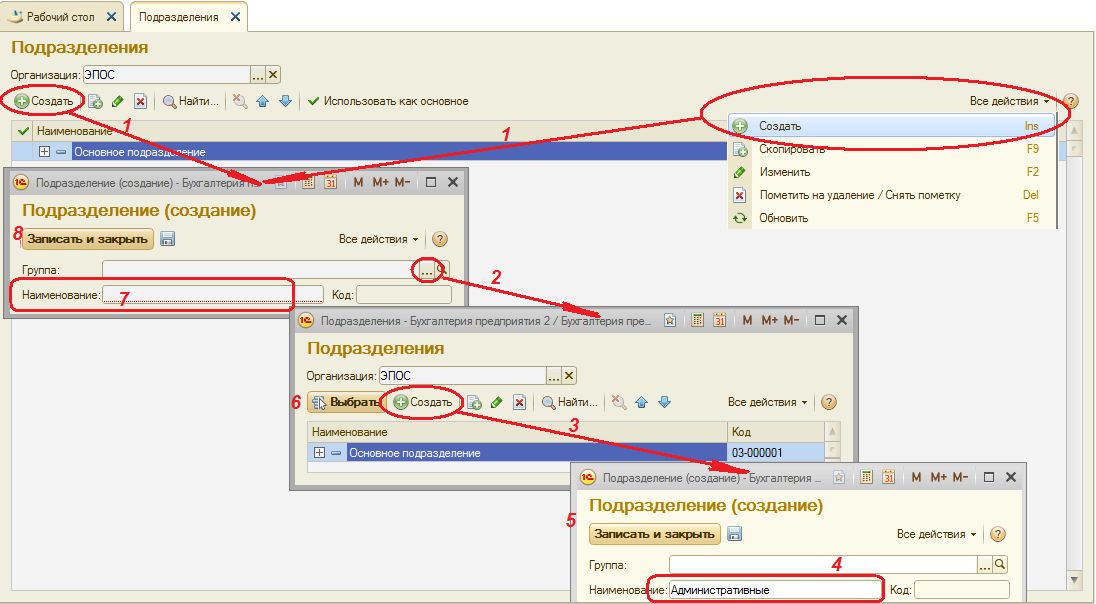
Task: Click help icon in second creation dialog
Action: [x=998, y=534]
